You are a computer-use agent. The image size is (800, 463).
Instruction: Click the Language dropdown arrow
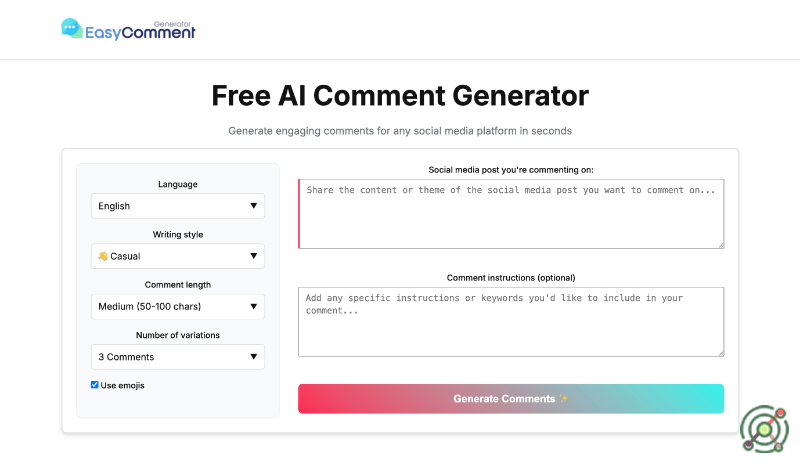click(x=254, y=206)
